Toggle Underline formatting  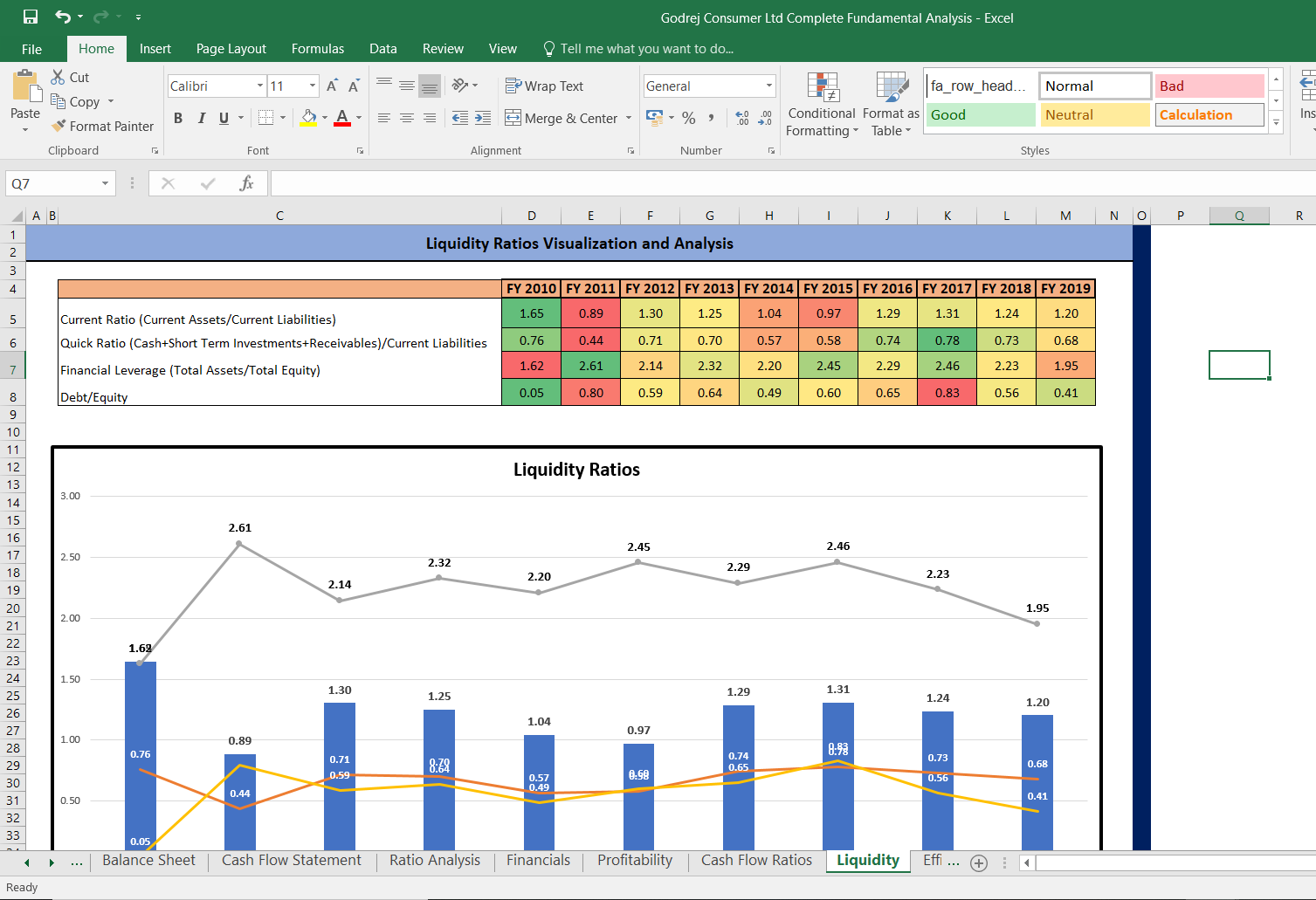[224, 118]
